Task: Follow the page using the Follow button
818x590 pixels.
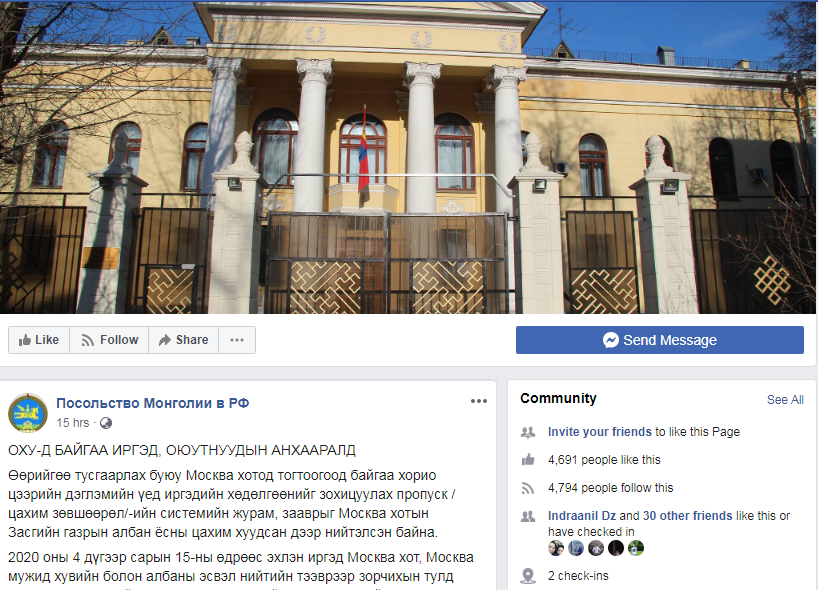Action: [x=109, y=340]
